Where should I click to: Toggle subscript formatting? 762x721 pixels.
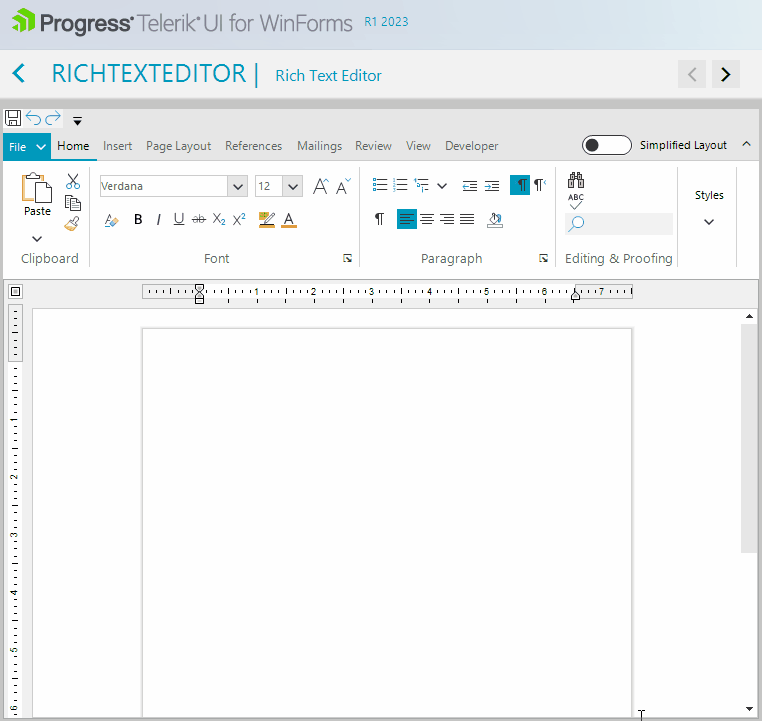(219, 220)
